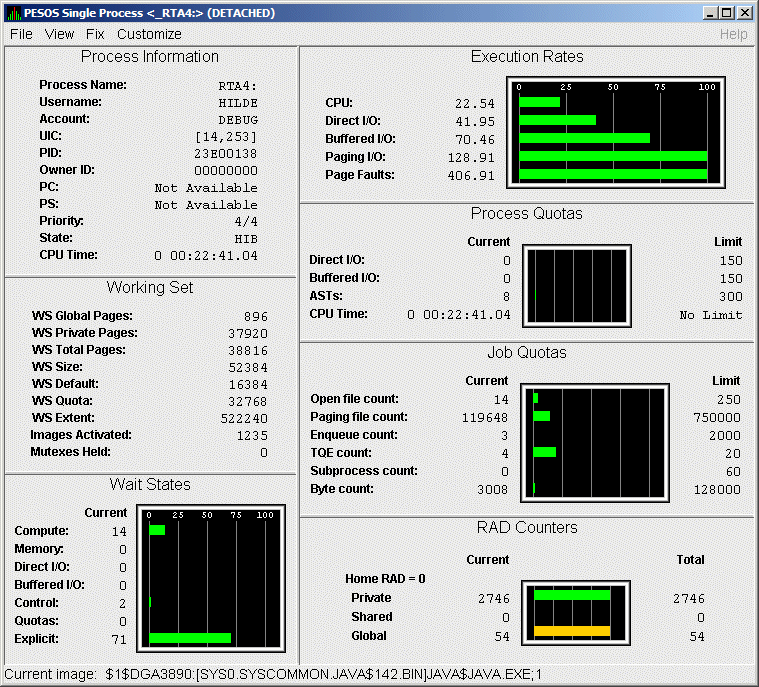Select the PID value 23E00138
The height and width of the screenshot is (687, 759).
pyautogui.click(x=225, y=153)
